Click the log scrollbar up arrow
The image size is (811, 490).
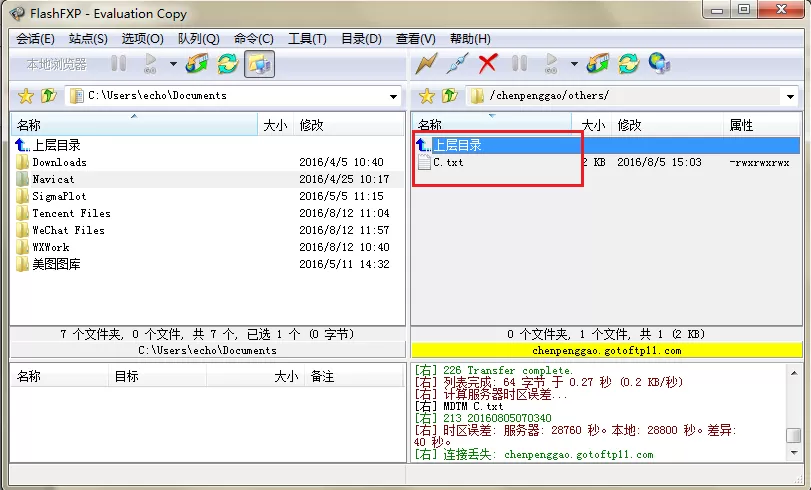[x=794, y=373]
